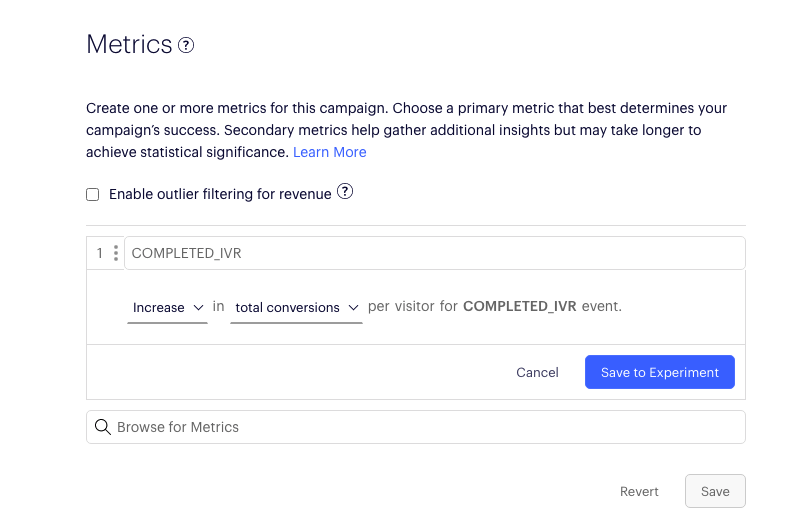The height and width of the screenshot is (530, 807).
Task: Click Save to Experiment button
Action: (660, 372)
